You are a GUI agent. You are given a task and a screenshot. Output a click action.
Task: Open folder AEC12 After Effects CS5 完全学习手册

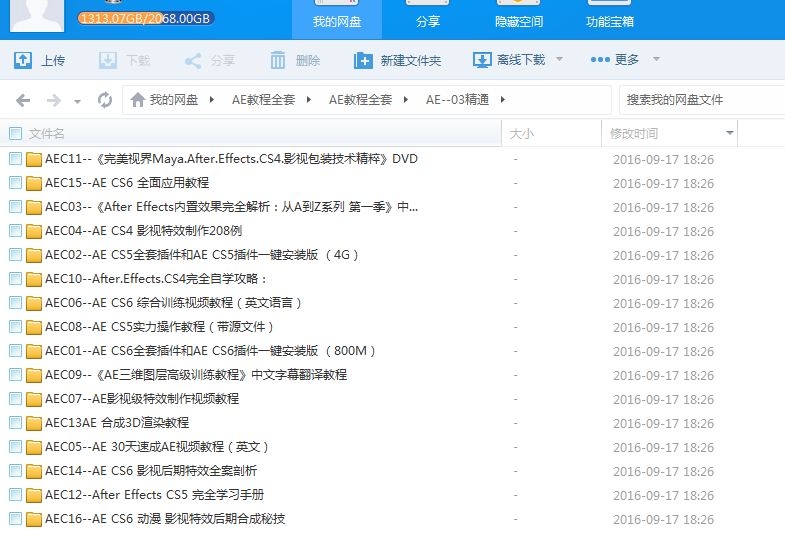pos(154,495)
